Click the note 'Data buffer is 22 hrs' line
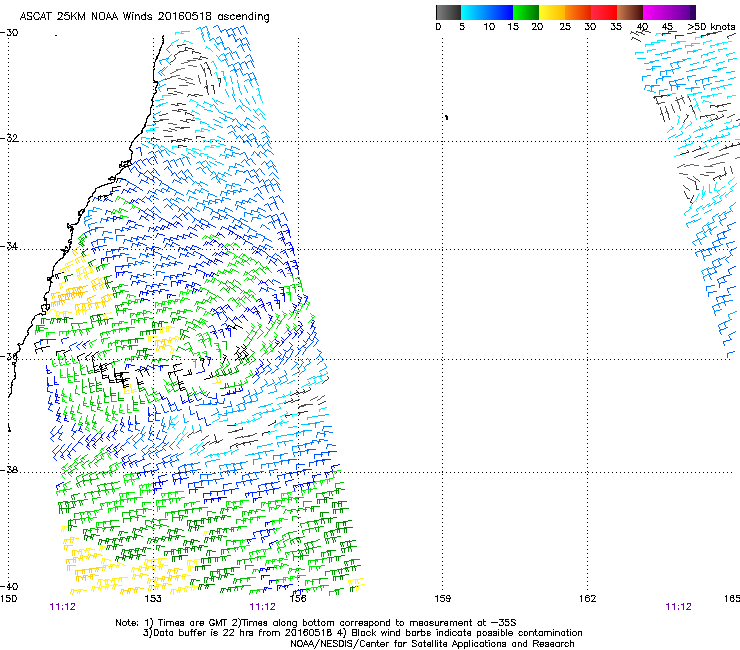The height and width of the screenshot is (650, 740). pos(362,633)
